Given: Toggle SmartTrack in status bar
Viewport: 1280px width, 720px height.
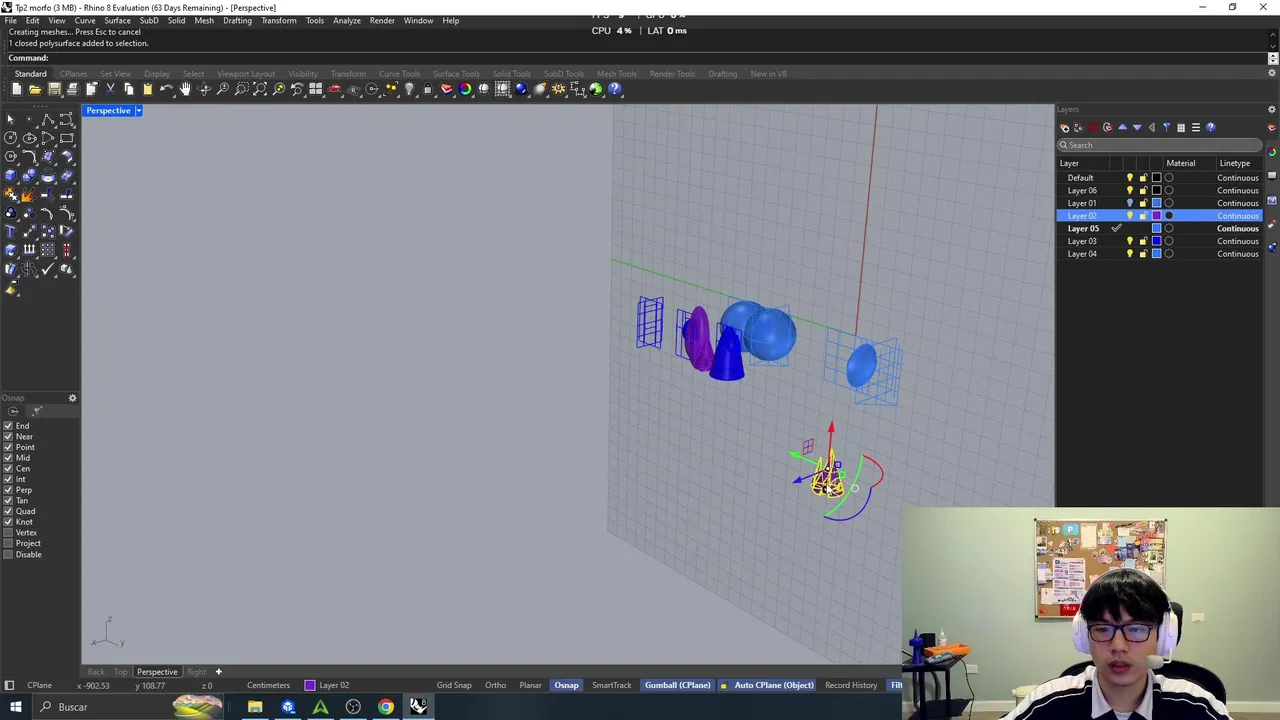Looking at the screenshot, I should 611,685.
